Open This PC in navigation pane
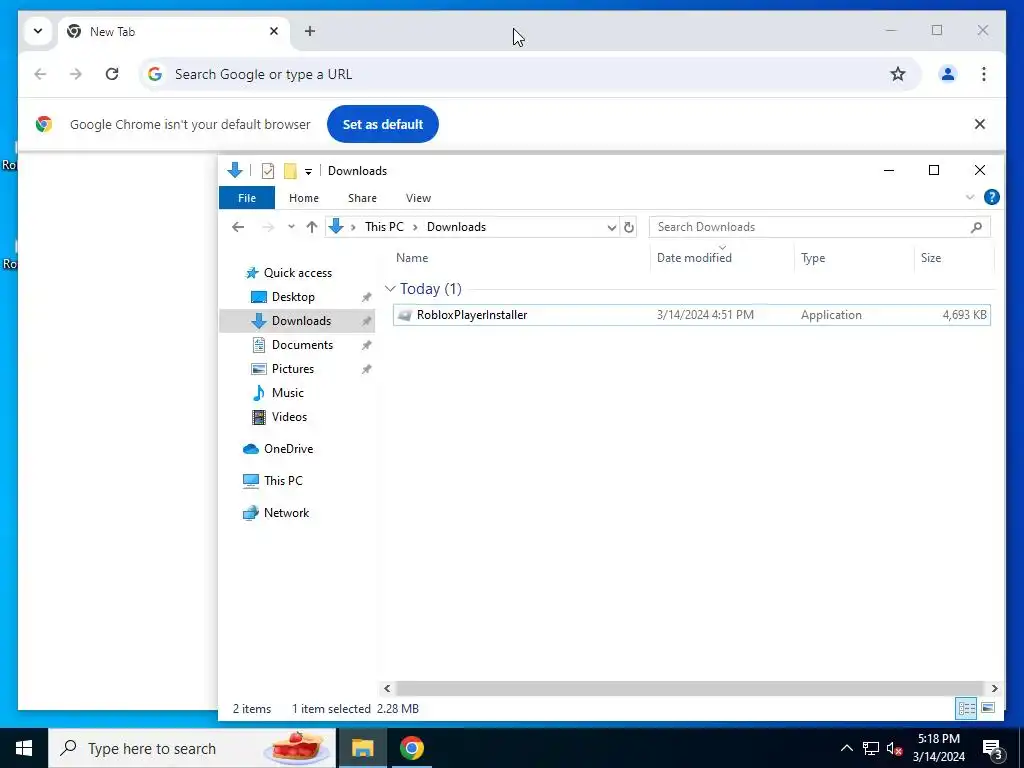The height and width of the screenshot is (768, 1024). (283, 481)
